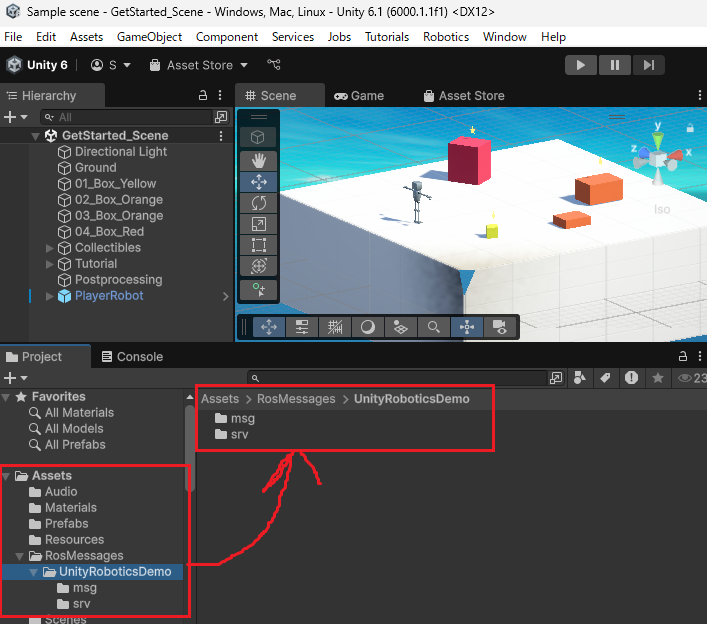Expand the PlayerRobot prefab
Screen dimensions: 707x624
[x=50, y=296]
